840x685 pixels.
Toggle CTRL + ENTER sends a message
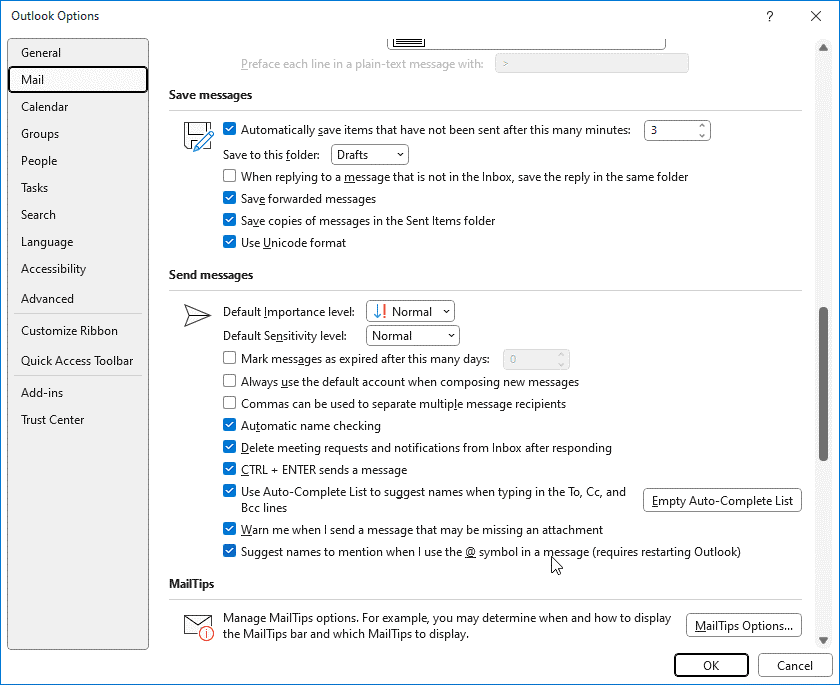[x=230, y=470]
